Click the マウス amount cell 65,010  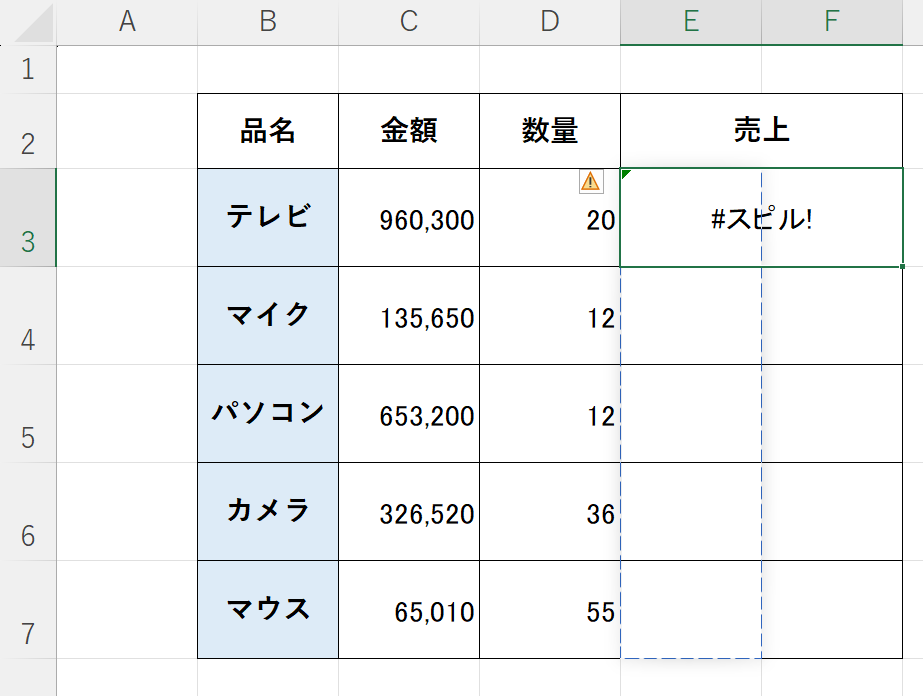tap(409, 610)
